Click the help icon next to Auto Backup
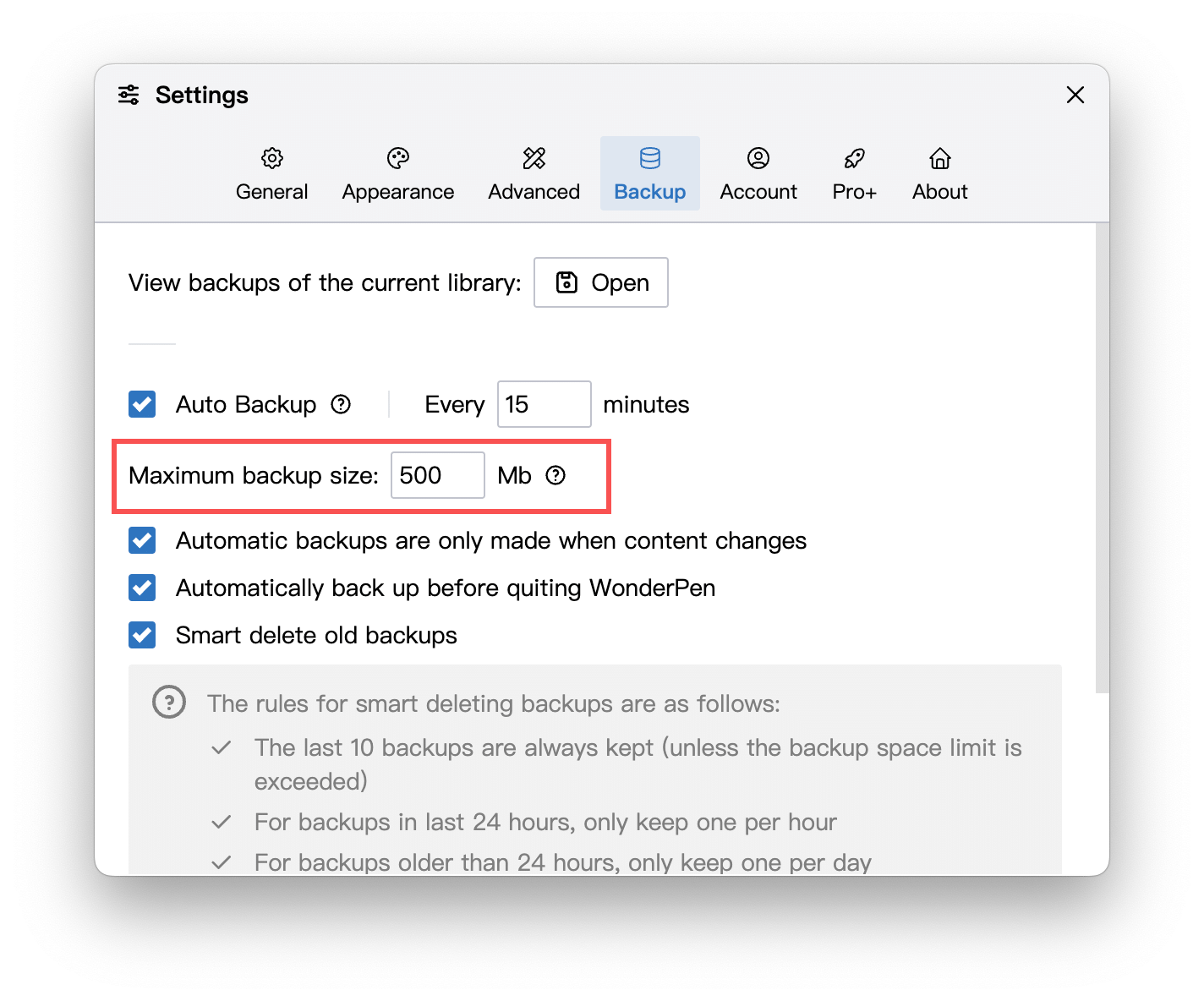 [341, 404]
